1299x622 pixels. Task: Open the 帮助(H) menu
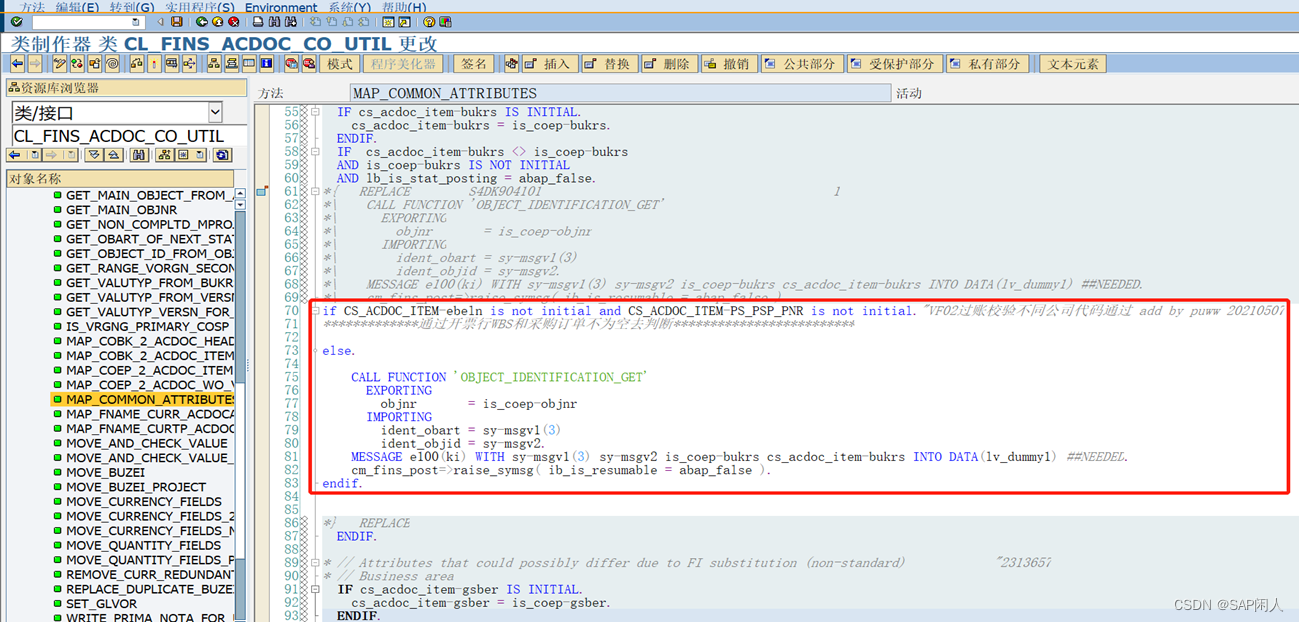point(404,6)
